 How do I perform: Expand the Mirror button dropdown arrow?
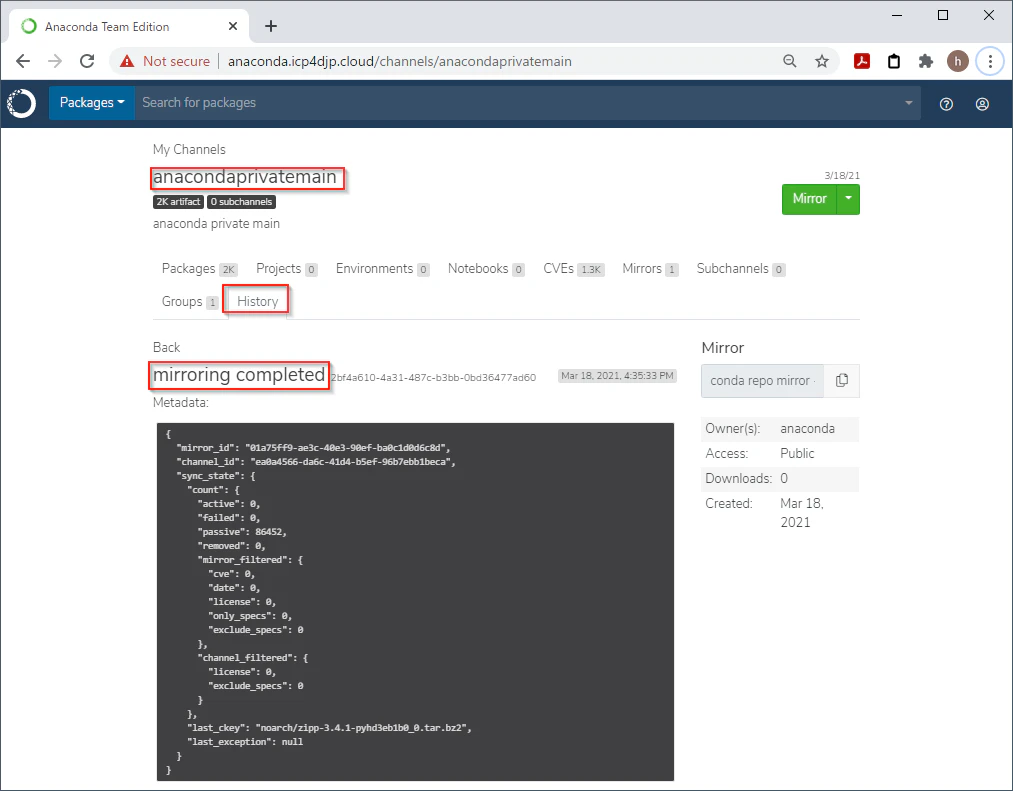[x=848, y=199]
